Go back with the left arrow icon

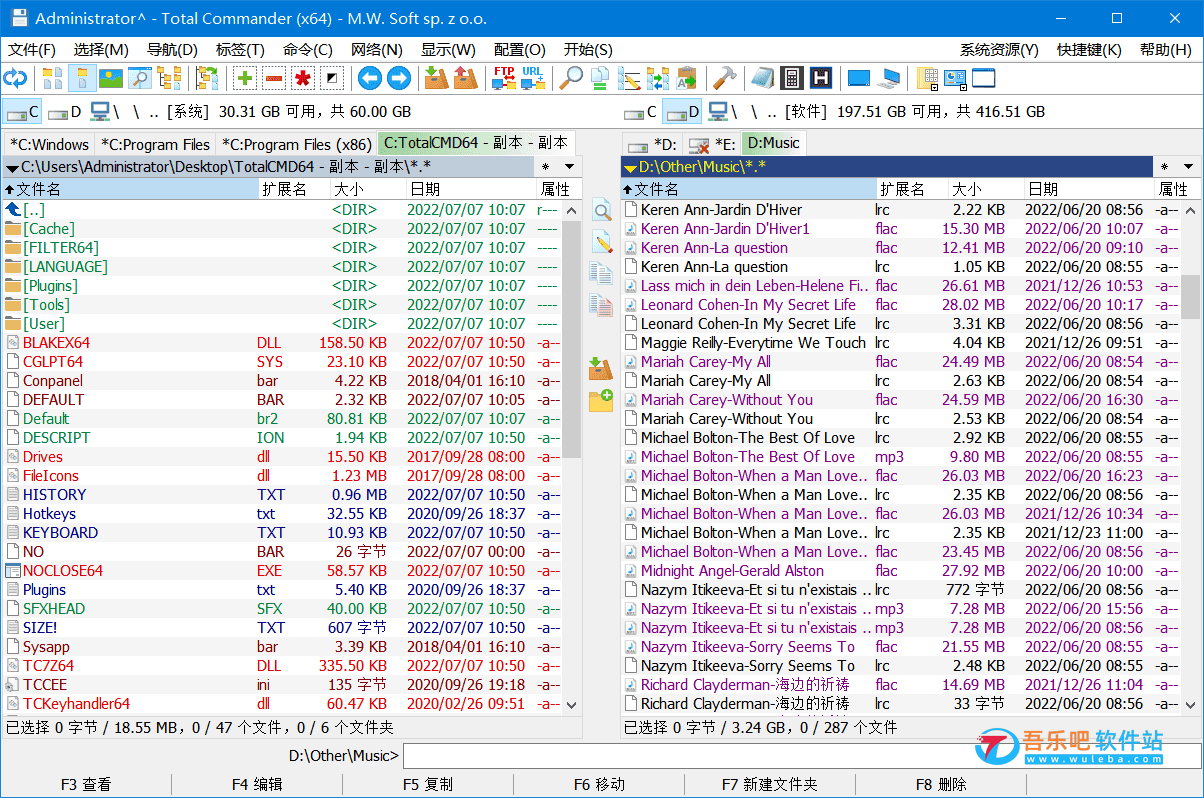point(370,78)
